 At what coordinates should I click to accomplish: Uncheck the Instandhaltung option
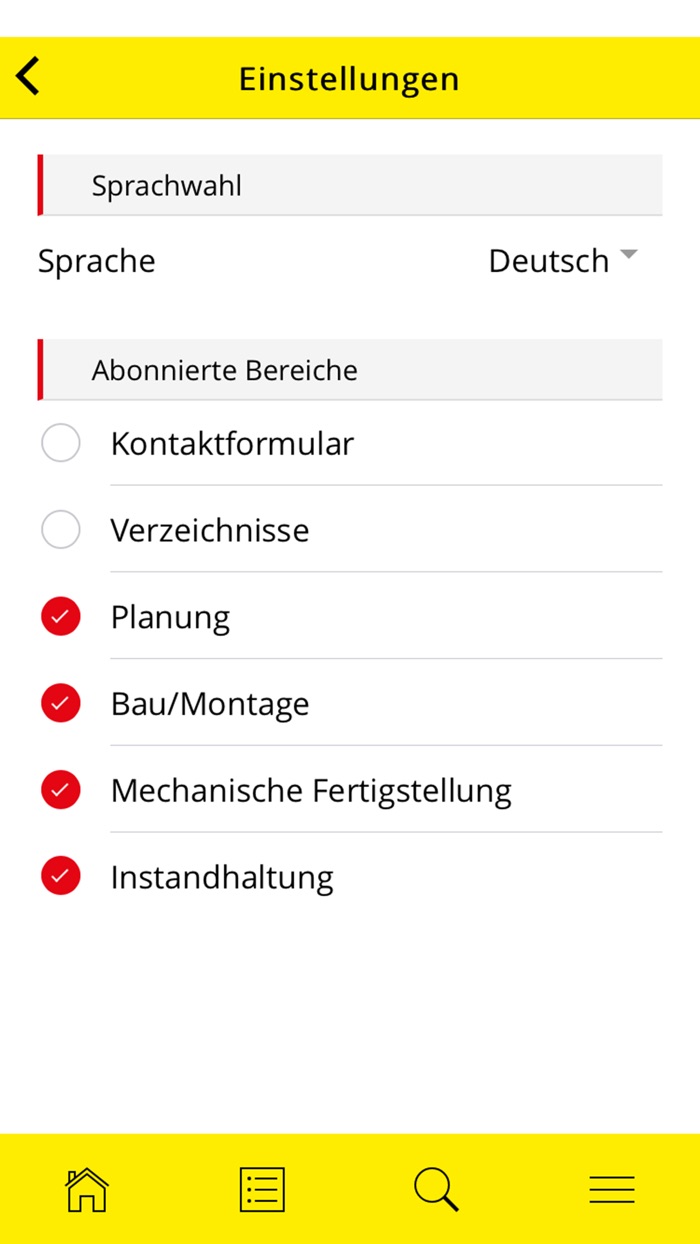point(60,876)
